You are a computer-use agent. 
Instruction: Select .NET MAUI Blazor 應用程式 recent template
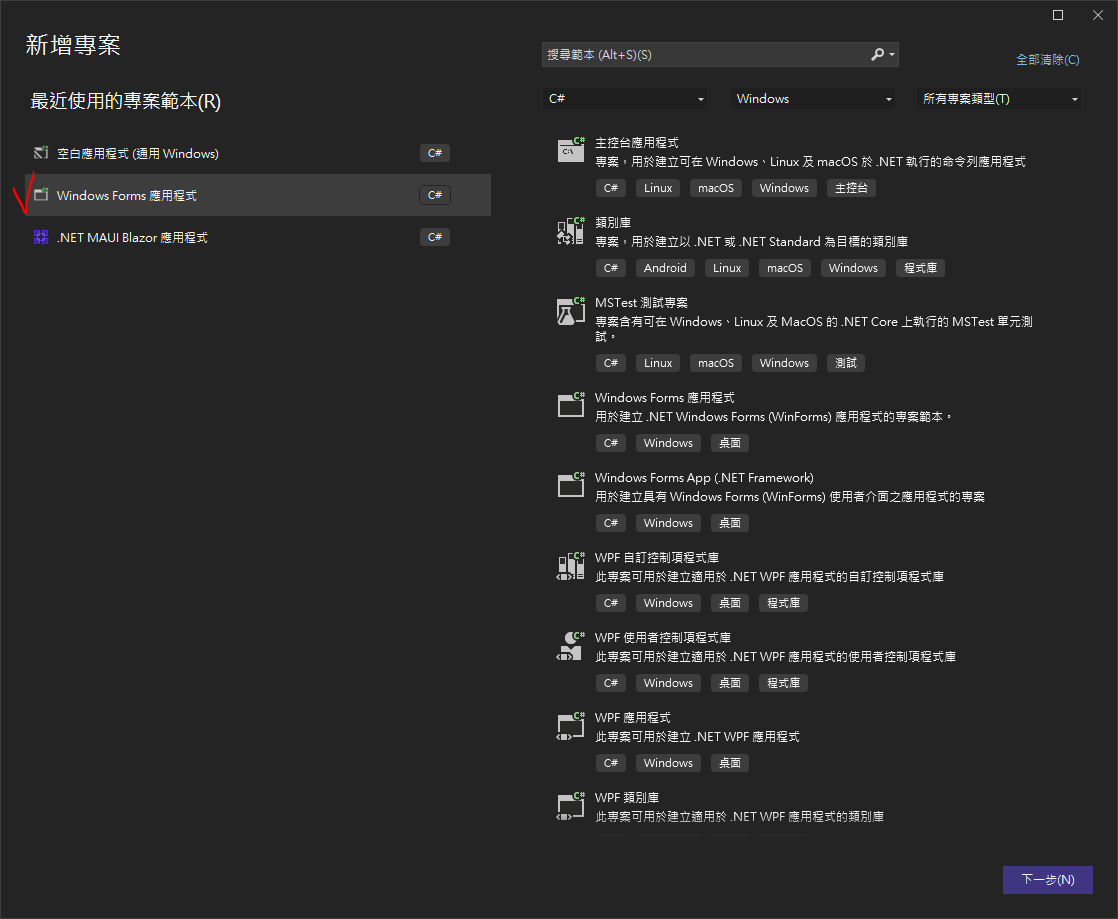257,237
